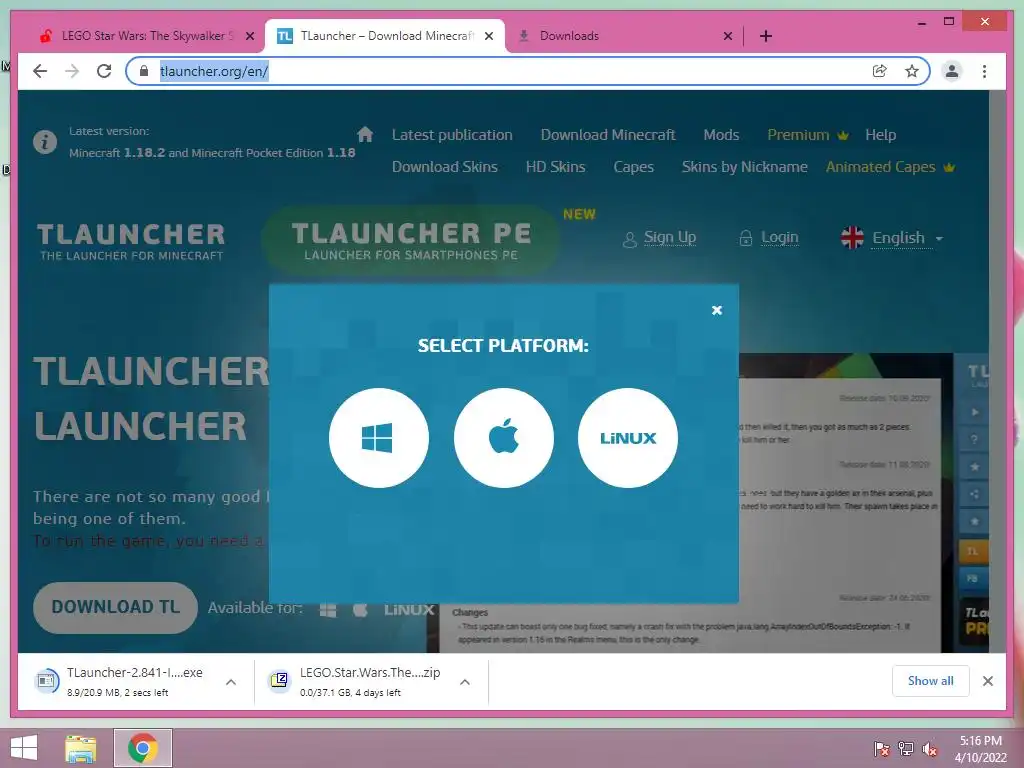Close the downloads bar

[988, 681]
